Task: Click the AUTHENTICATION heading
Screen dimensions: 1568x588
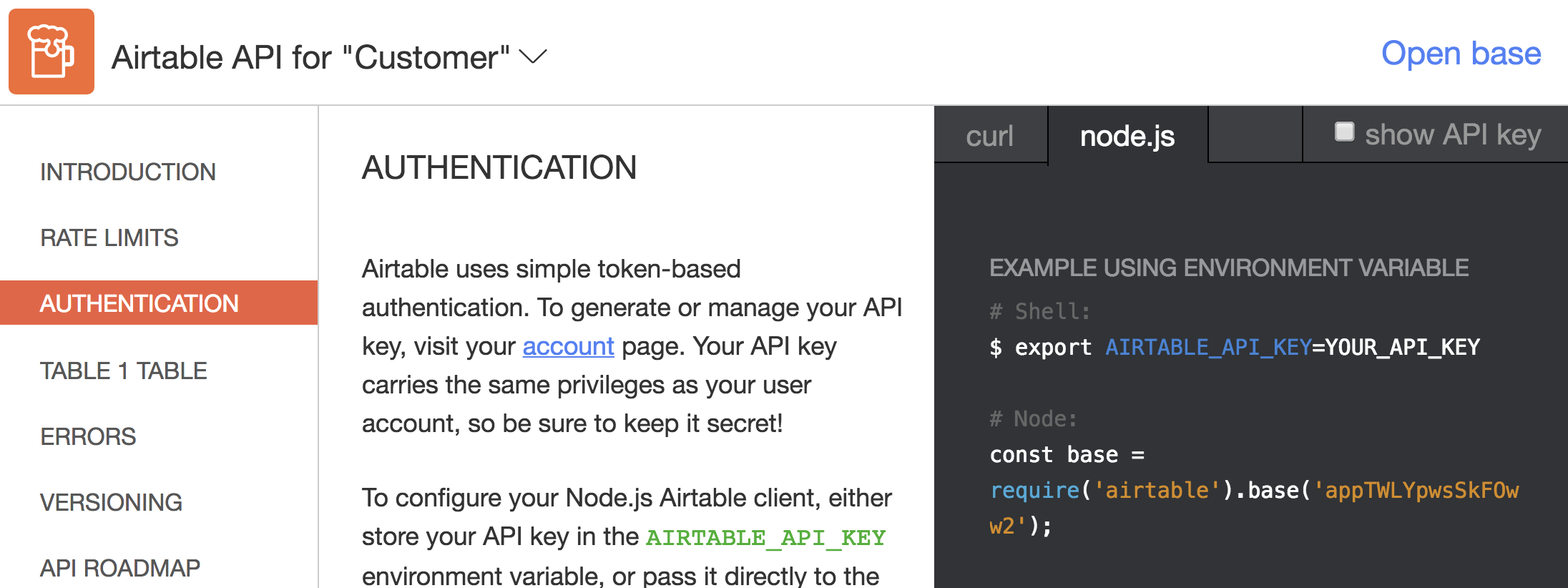Action: click(499, 167)
